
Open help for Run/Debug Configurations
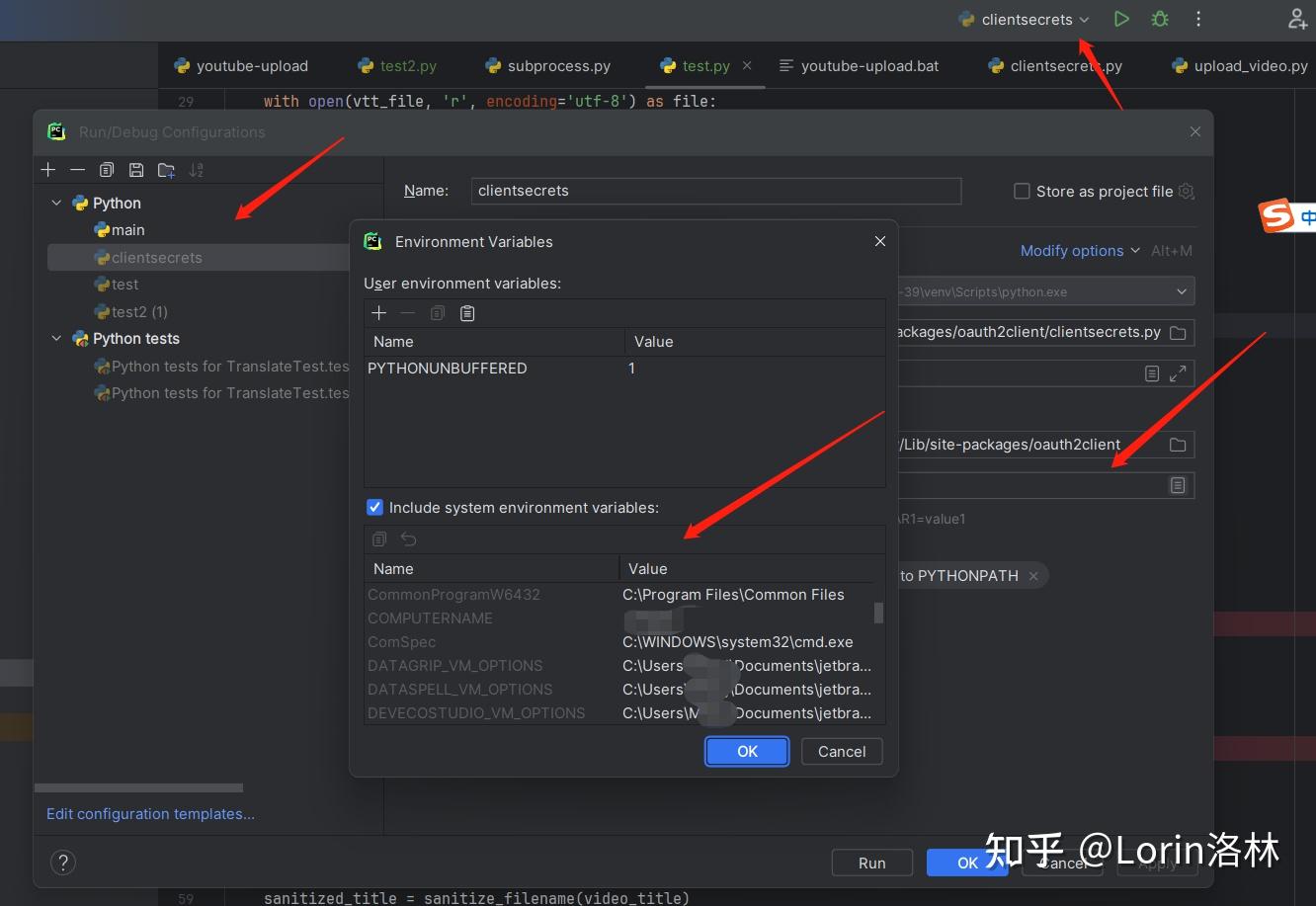pyautogui.click(x=62, y=862)
